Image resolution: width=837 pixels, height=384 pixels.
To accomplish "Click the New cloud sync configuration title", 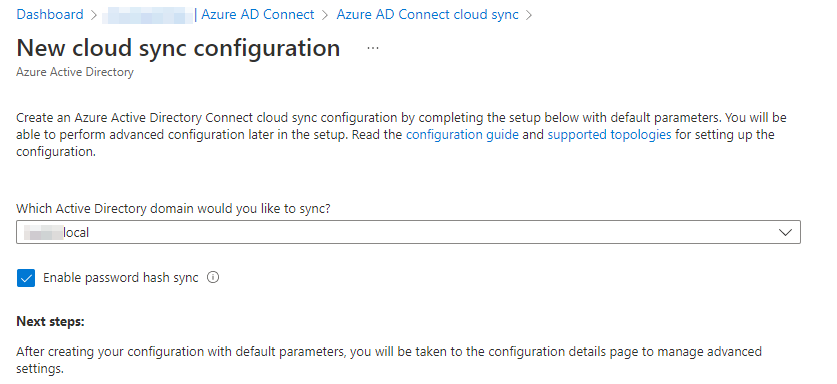I will 178,48.
